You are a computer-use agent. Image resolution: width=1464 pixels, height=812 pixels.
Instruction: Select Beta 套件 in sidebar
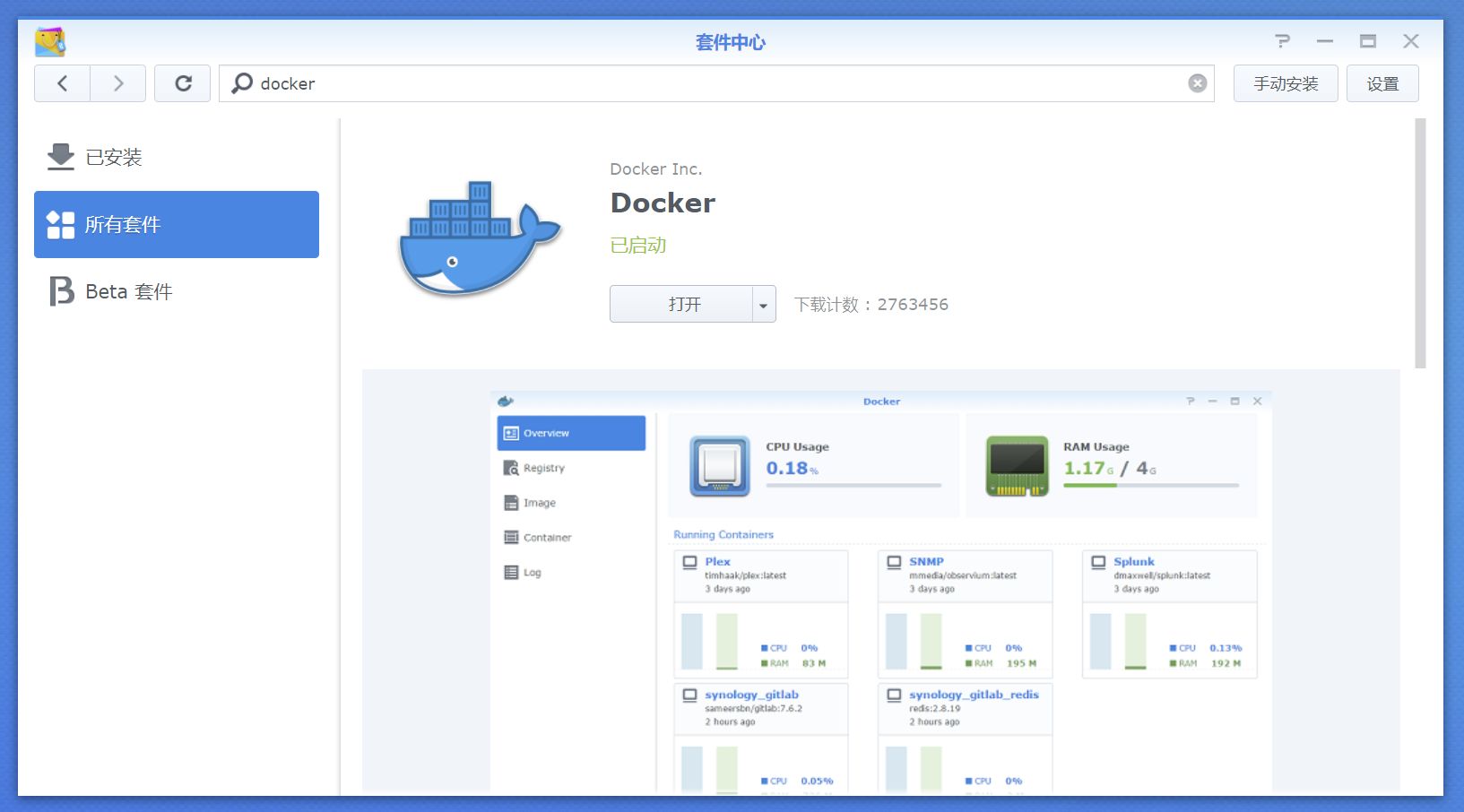[x=177, y=291]
